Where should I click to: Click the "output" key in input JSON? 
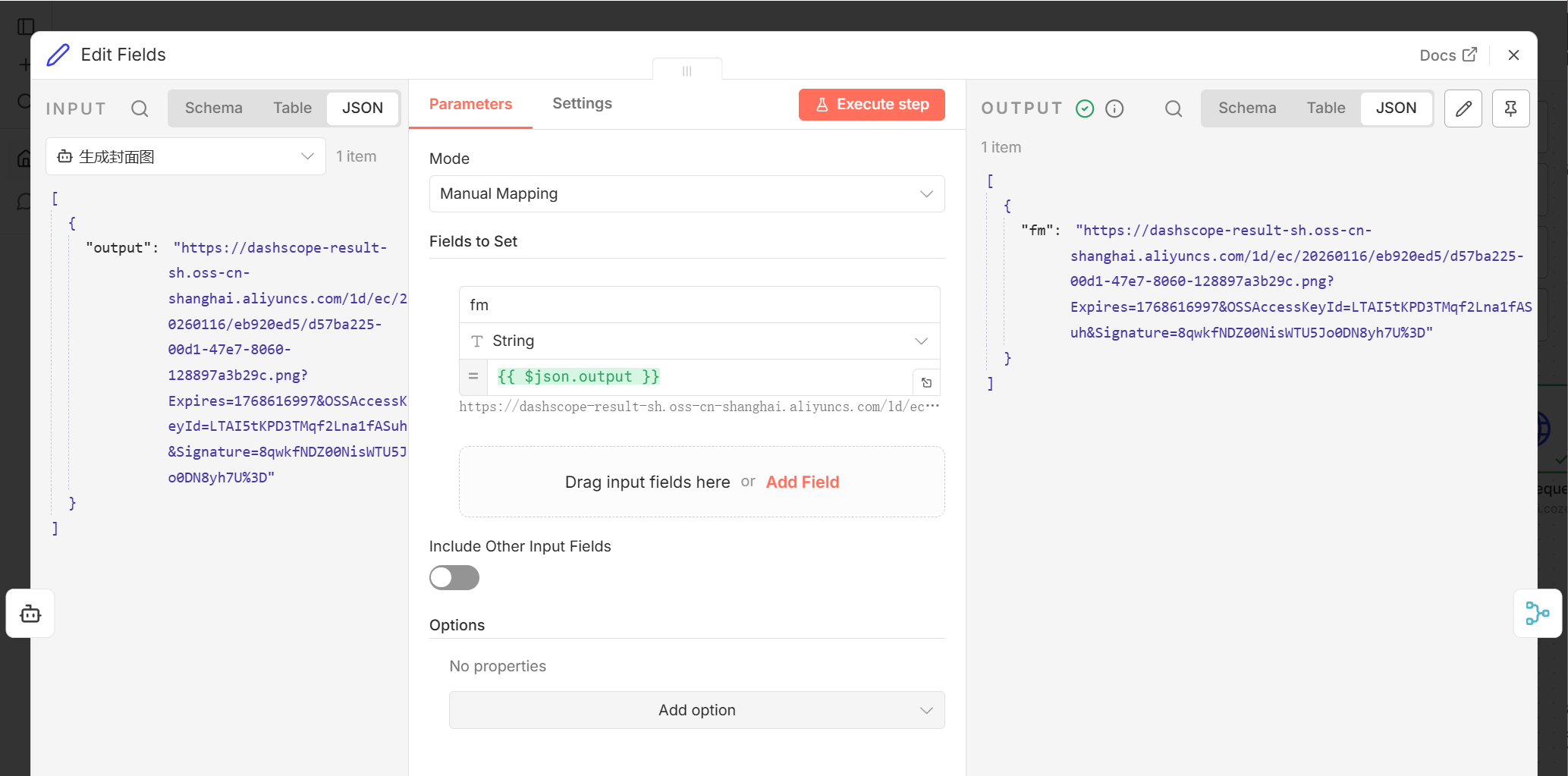coord(118,248)
